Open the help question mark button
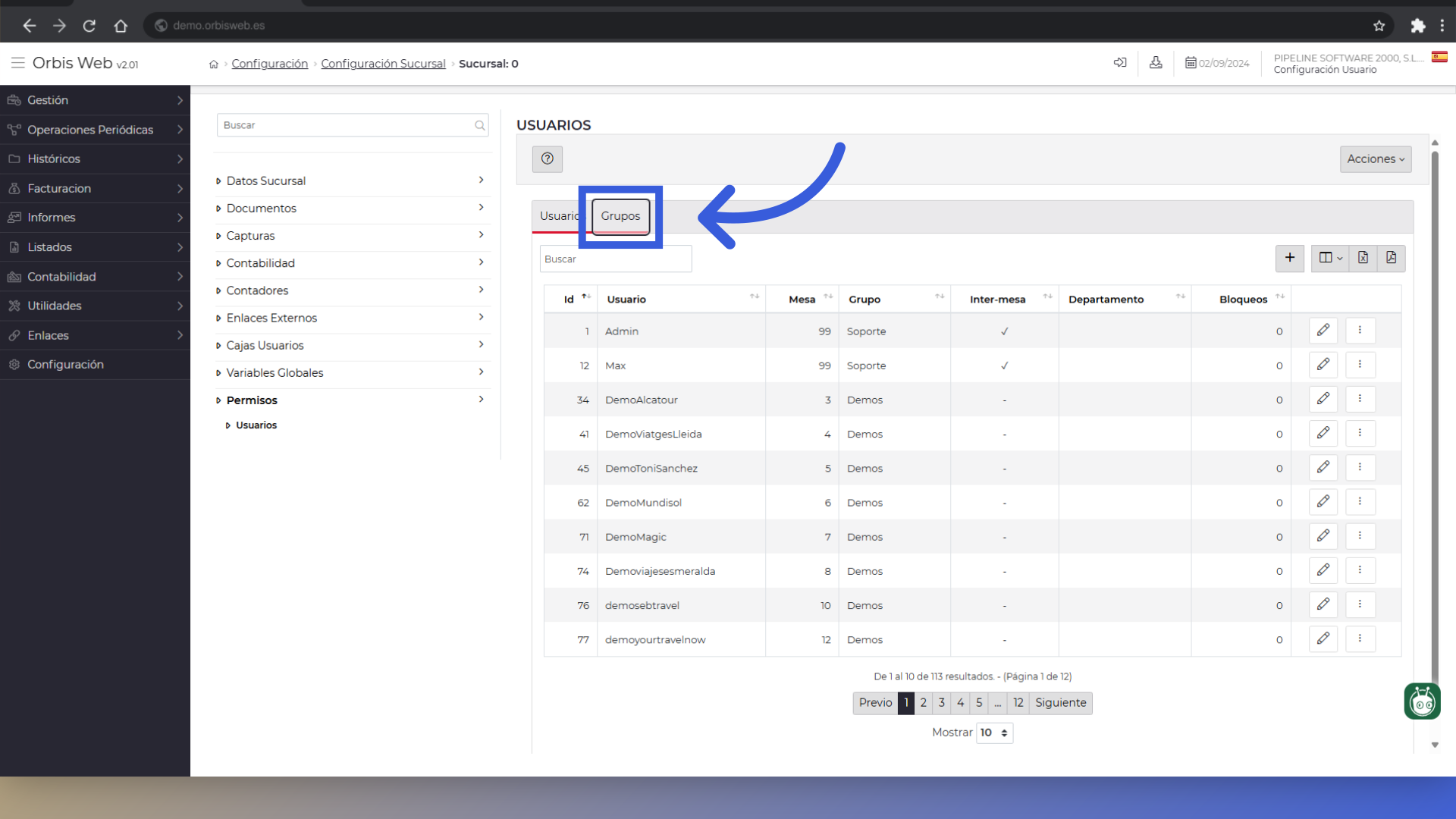 (x=548, y=158)
